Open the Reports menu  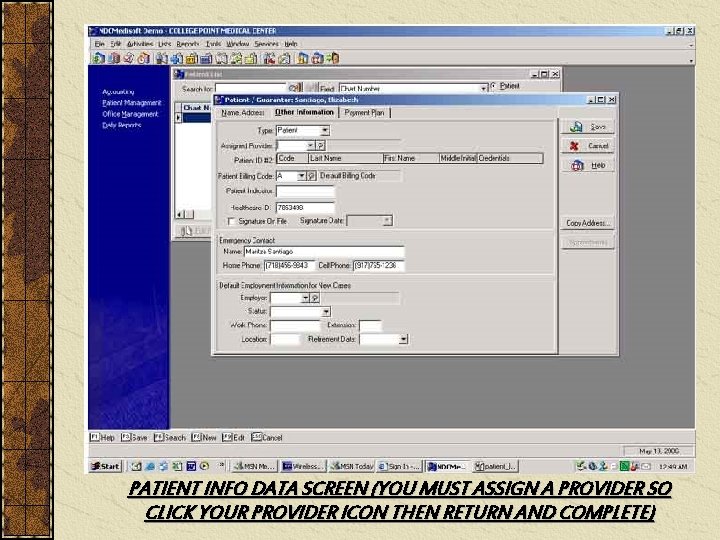[188, 44]
